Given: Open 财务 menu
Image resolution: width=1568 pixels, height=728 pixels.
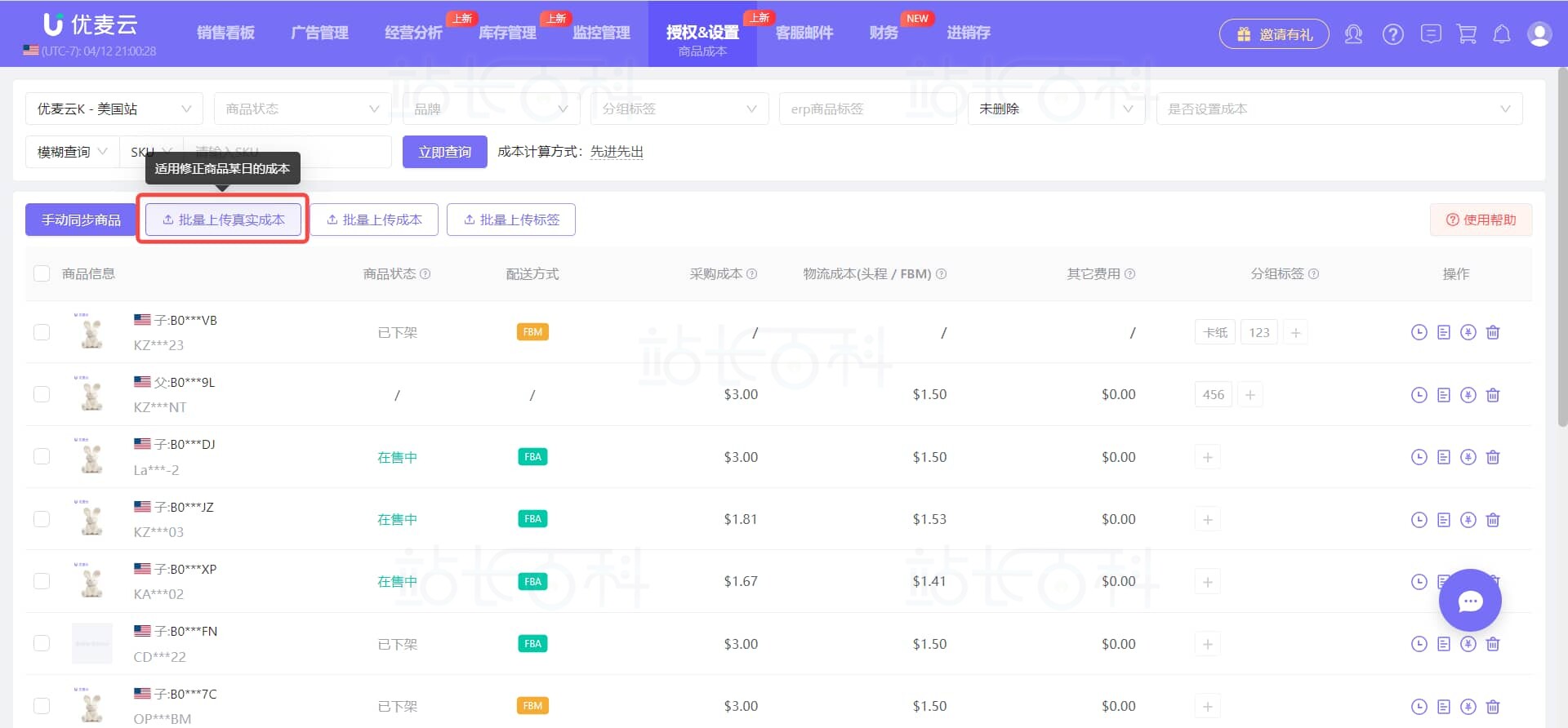Looking at the screenshot, I should tap(884, 33).
